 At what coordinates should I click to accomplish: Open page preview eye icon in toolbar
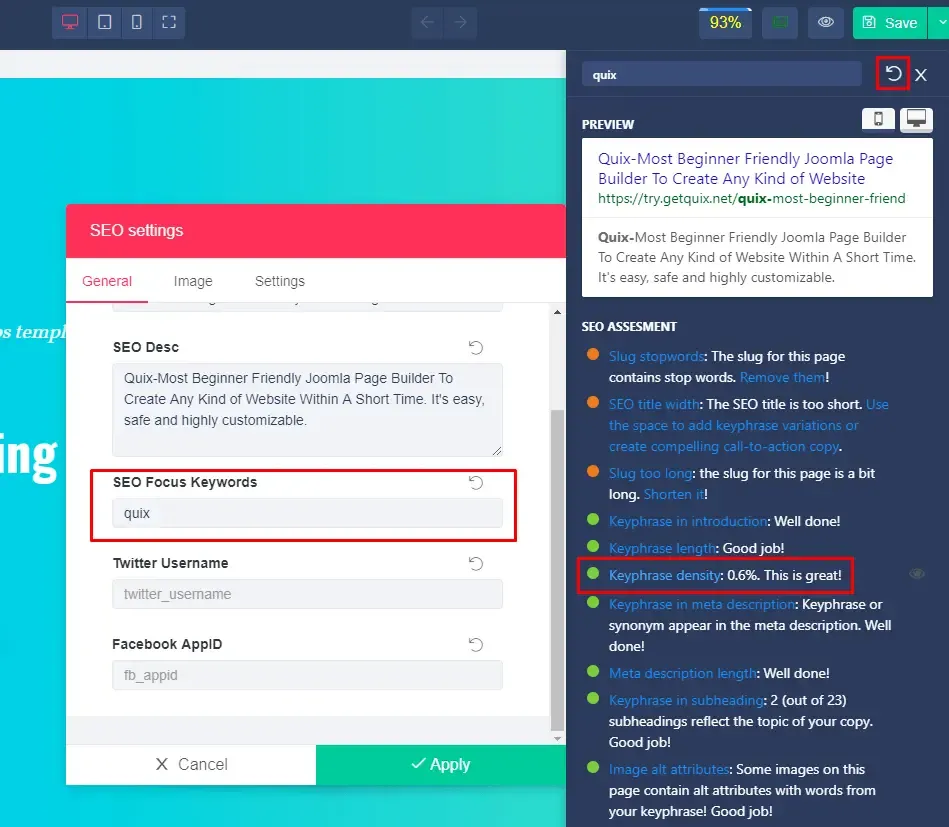tap(826, 22)
